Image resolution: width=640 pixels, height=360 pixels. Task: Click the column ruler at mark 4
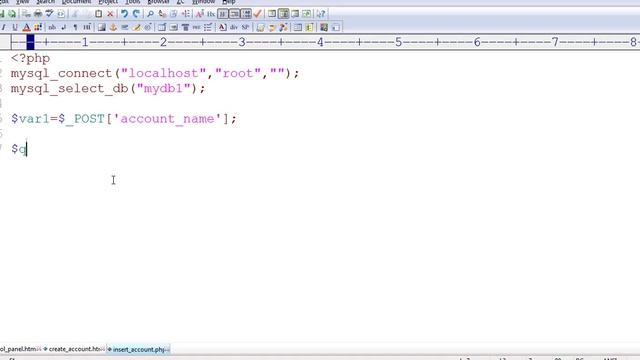[320, 42]
